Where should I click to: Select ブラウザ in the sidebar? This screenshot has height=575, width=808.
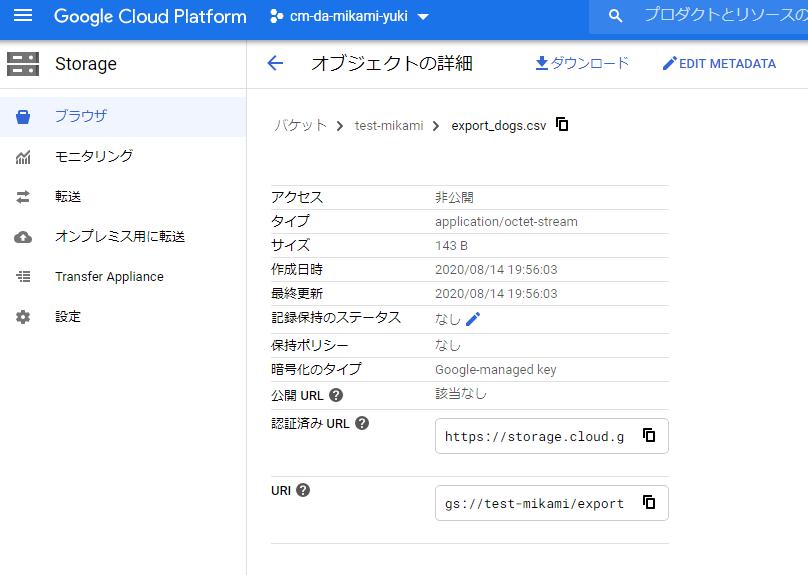[123, 116]
